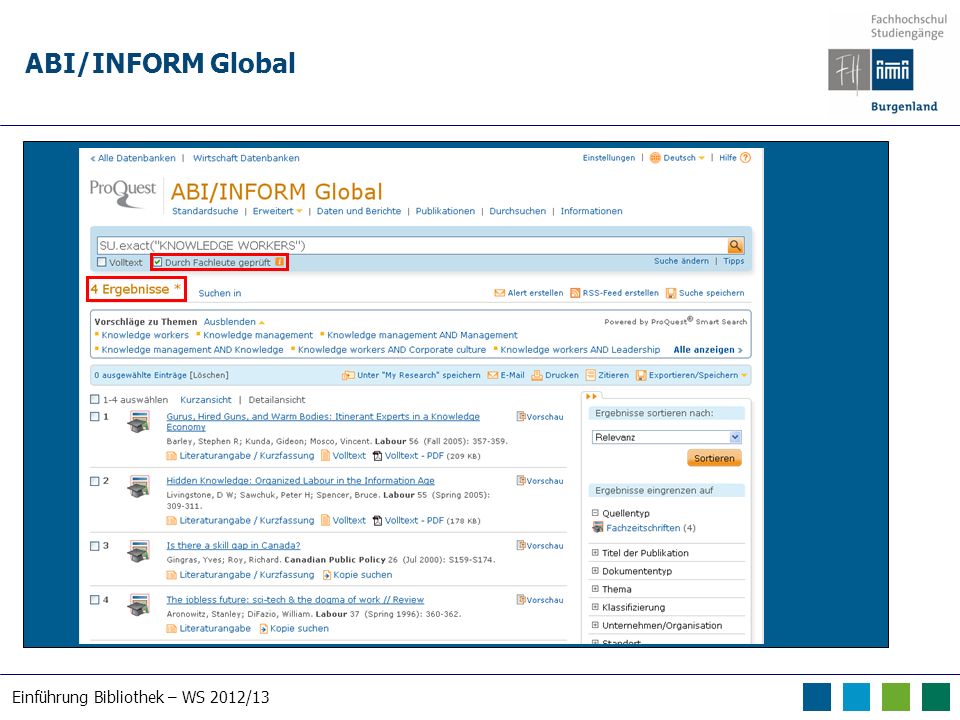
Task: Click the Löschen link for selected entries
Action: coord(209,375)
